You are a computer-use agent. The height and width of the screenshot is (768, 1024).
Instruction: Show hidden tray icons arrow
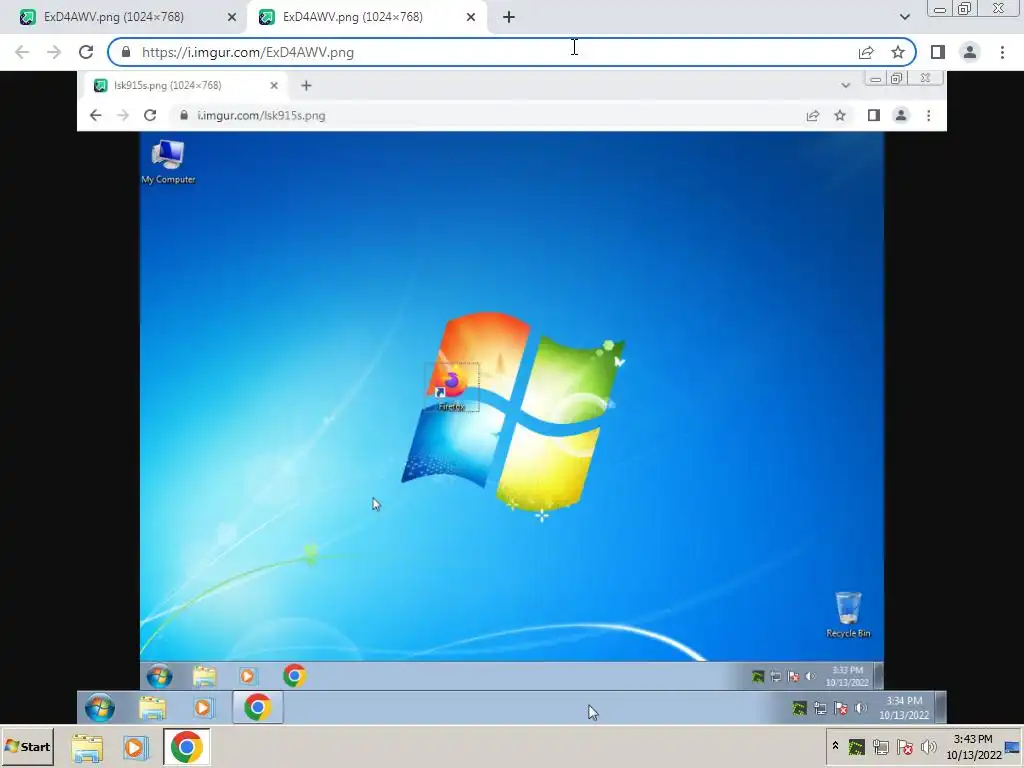[835, 745]
